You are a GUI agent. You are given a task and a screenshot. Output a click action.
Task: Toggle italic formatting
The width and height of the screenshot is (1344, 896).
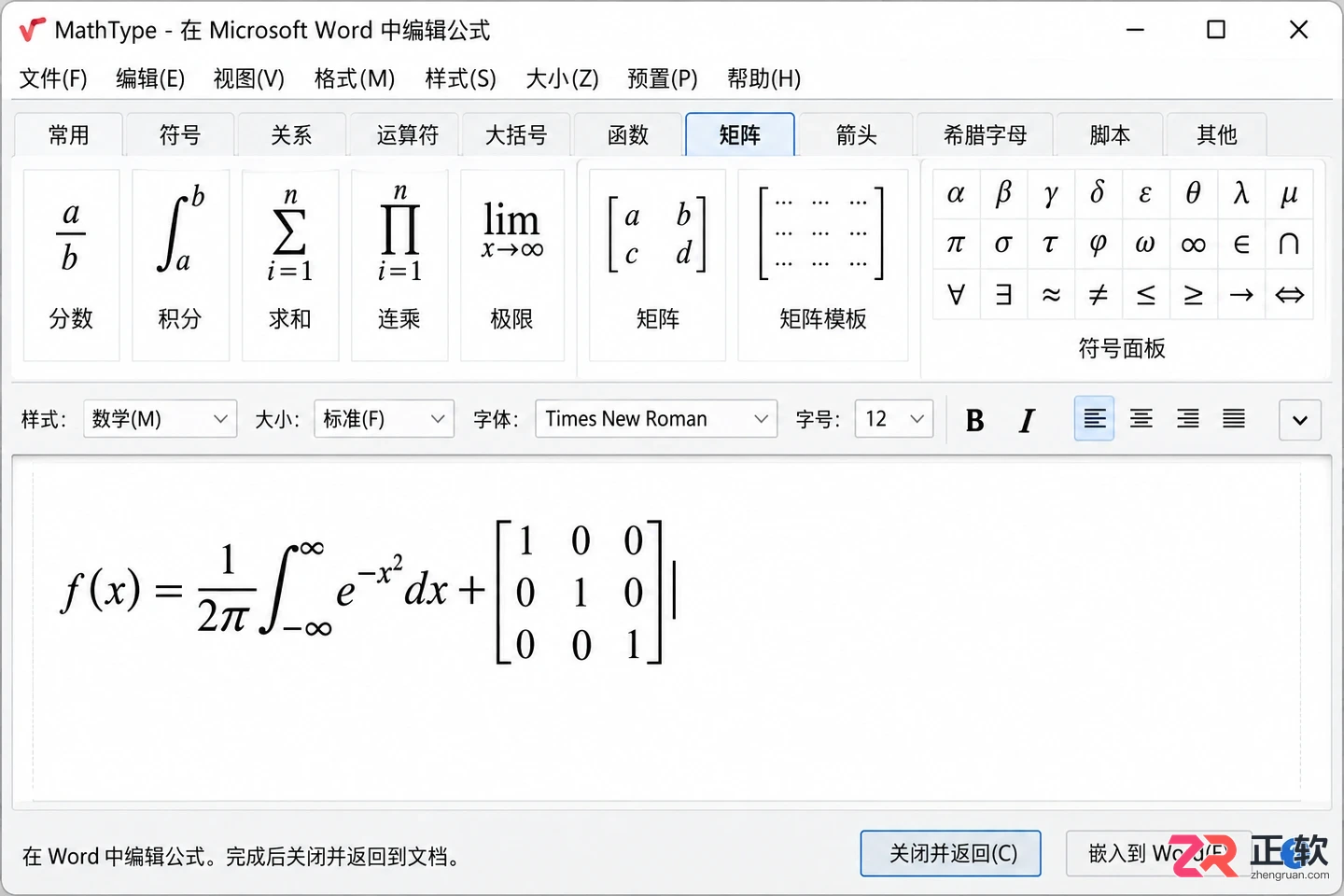tap(1027, 420)
